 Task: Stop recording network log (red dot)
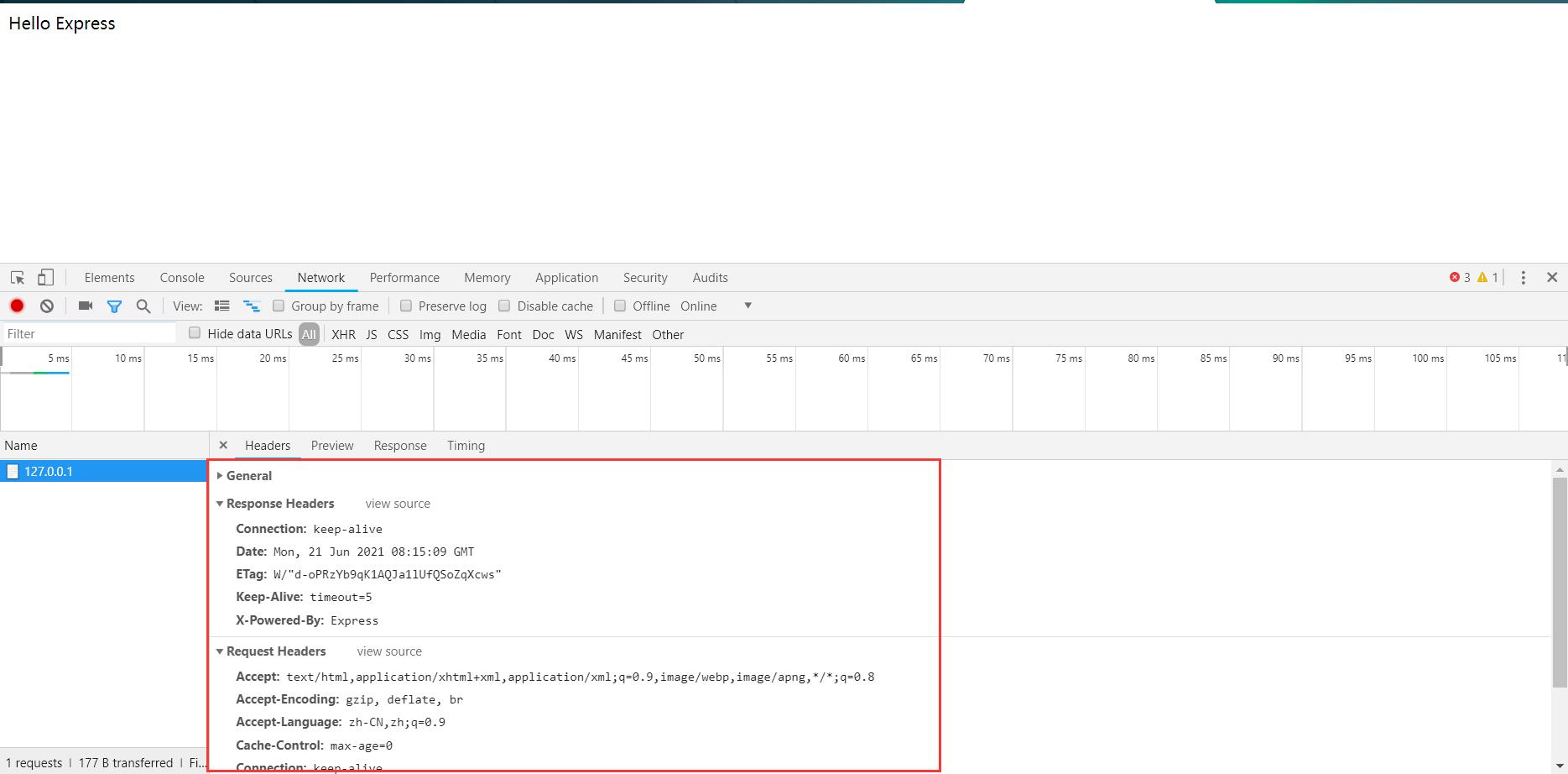pos(17,306)
